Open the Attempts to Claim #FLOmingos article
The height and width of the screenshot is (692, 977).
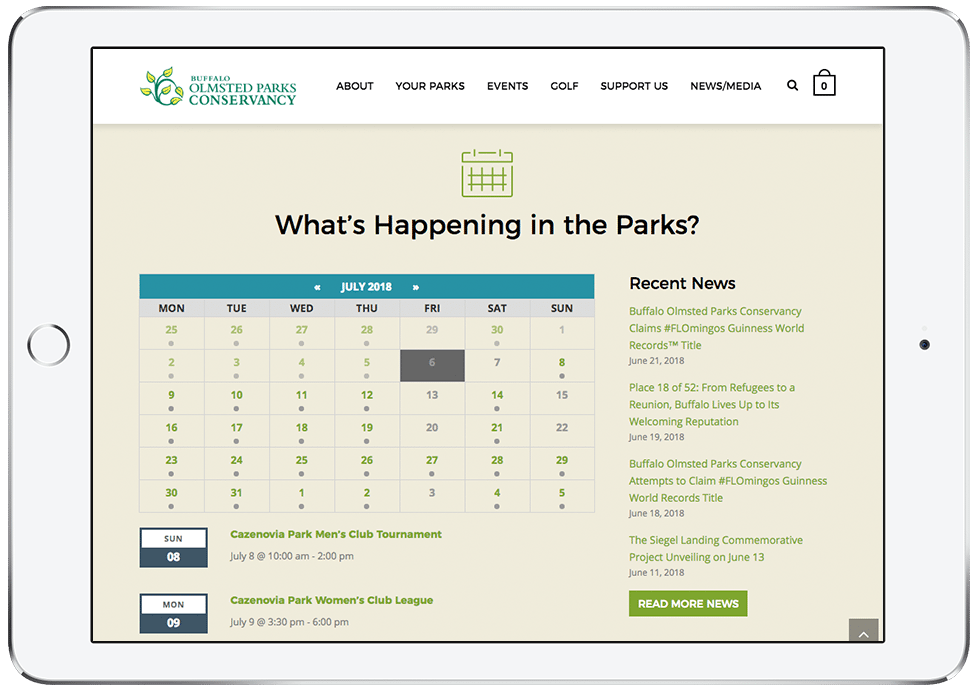click(728, 481)
